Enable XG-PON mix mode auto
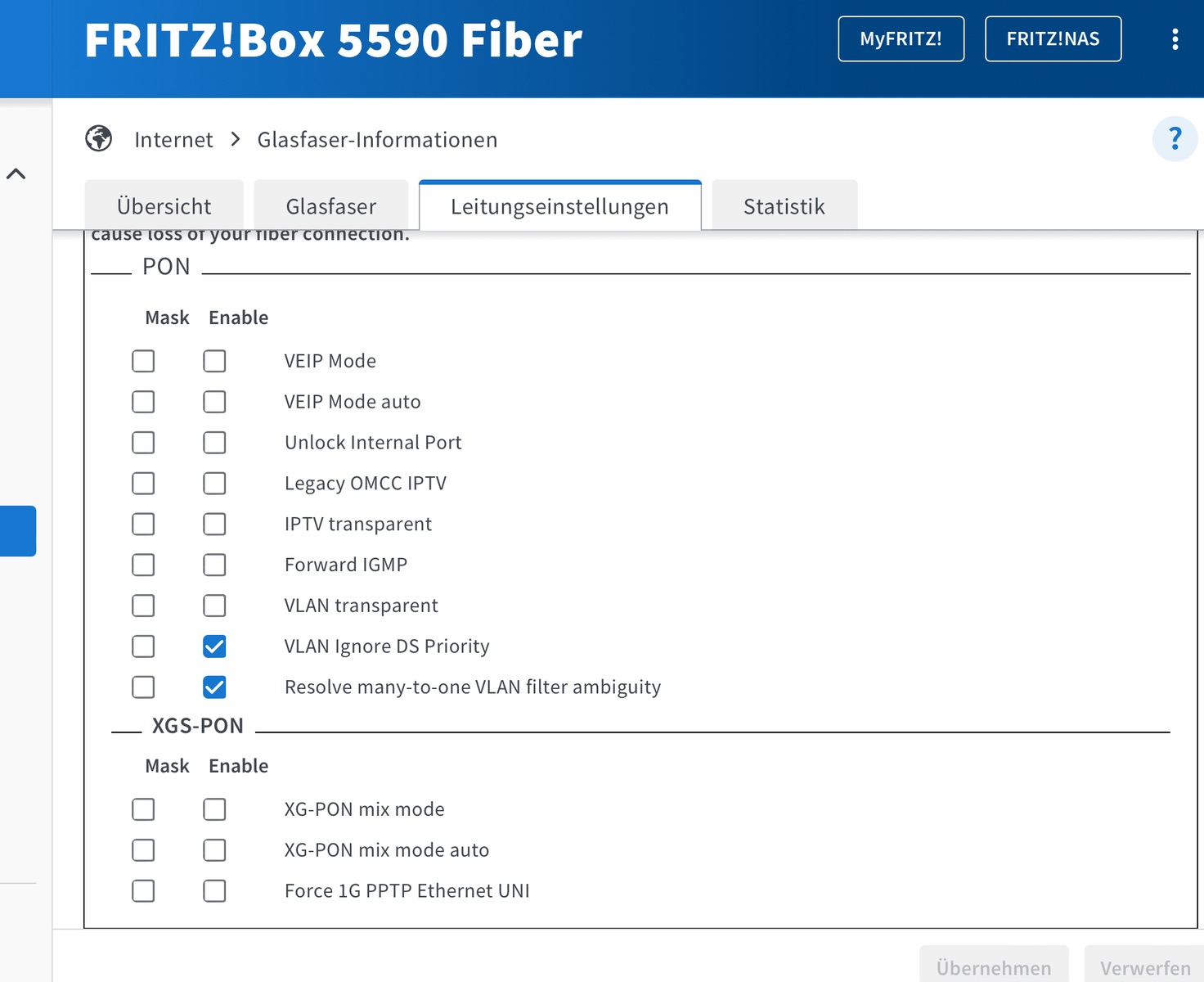Image resolution: width=1204 pixels, height=982 pixels. click(214, 850)
